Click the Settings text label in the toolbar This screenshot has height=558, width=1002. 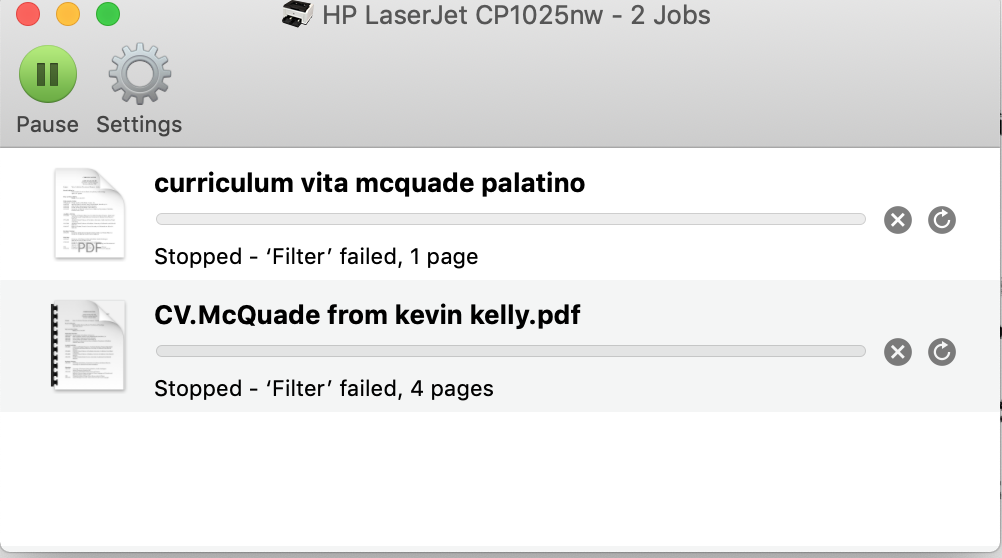(x=139, y=125)
